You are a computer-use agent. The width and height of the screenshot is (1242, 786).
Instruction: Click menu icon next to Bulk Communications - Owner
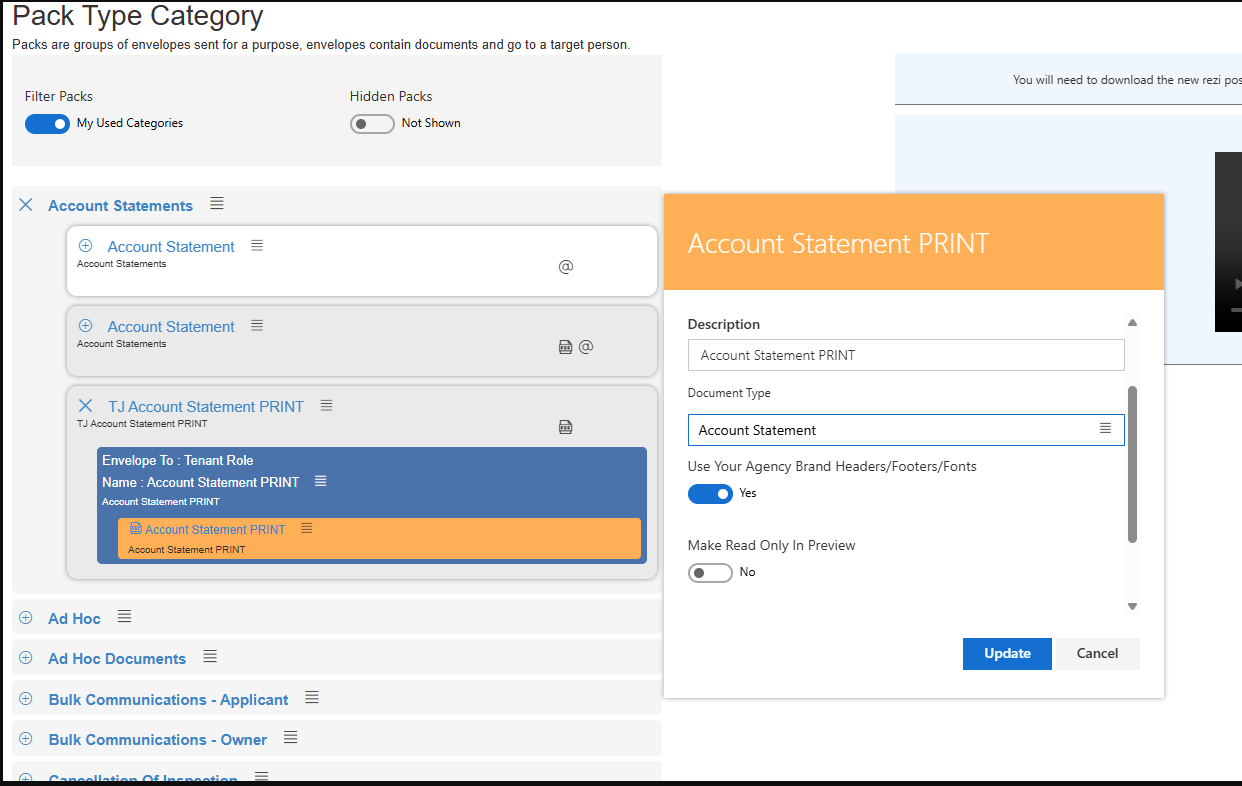291,738
